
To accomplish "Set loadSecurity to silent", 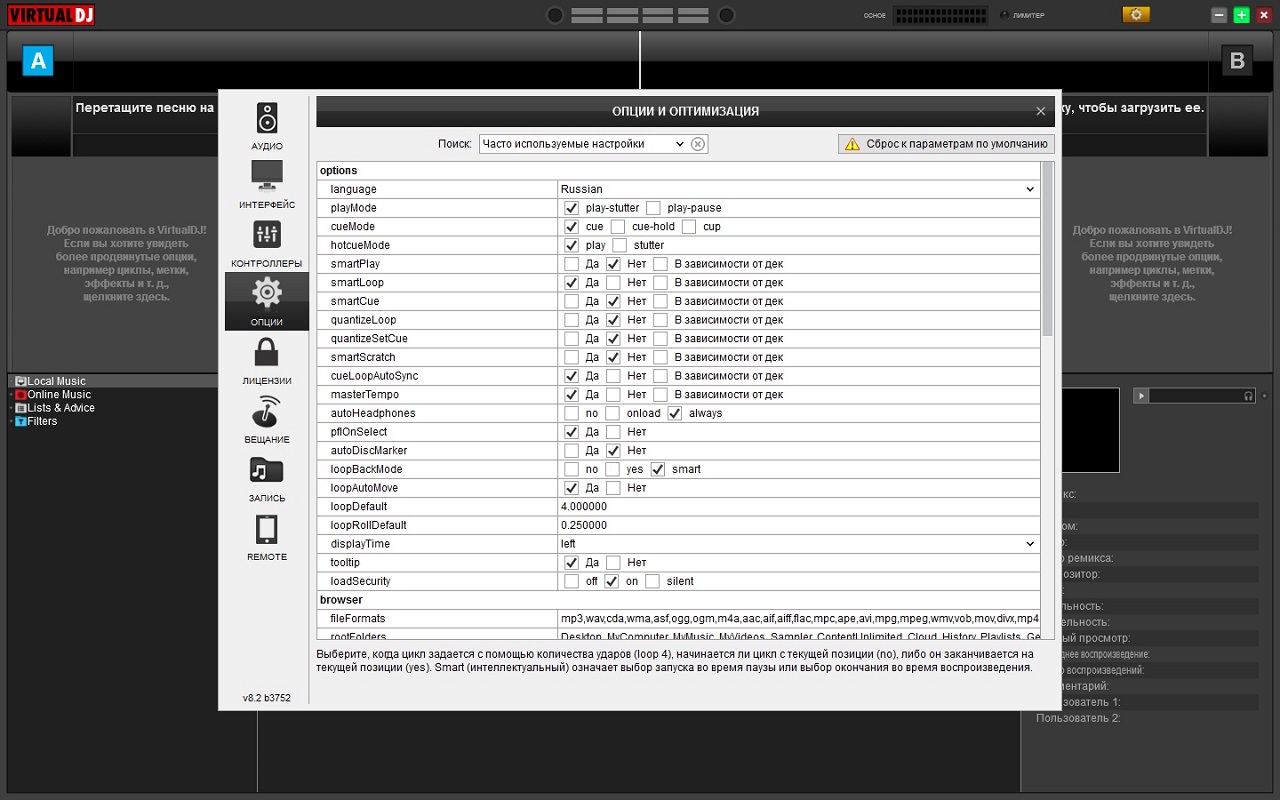I will (652, 581).
